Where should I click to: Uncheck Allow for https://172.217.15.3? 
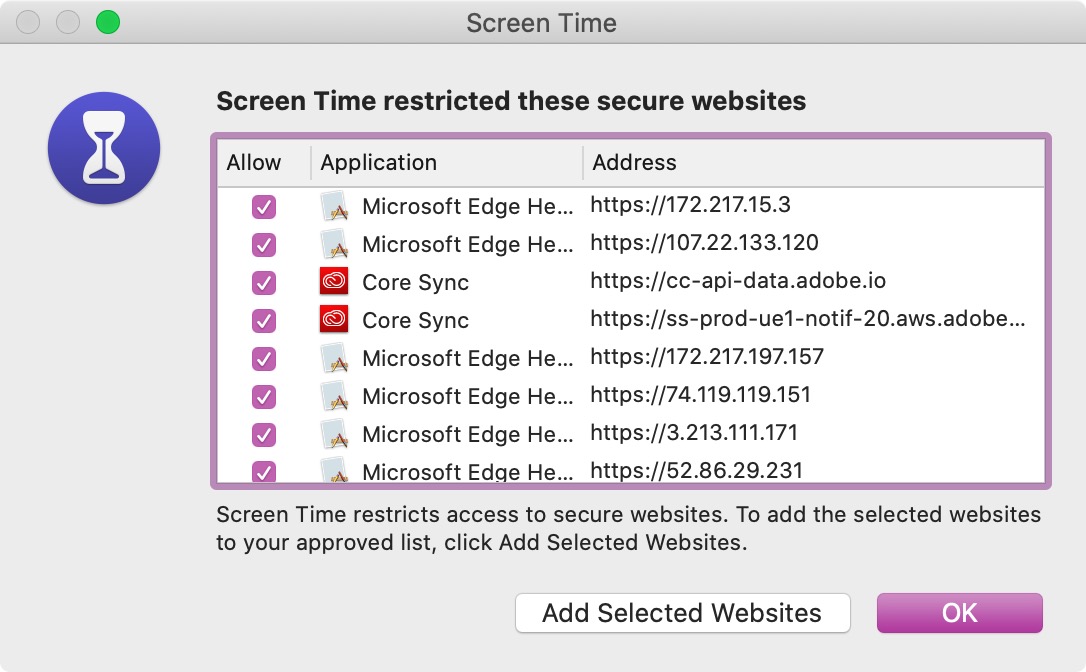[264, 207]
